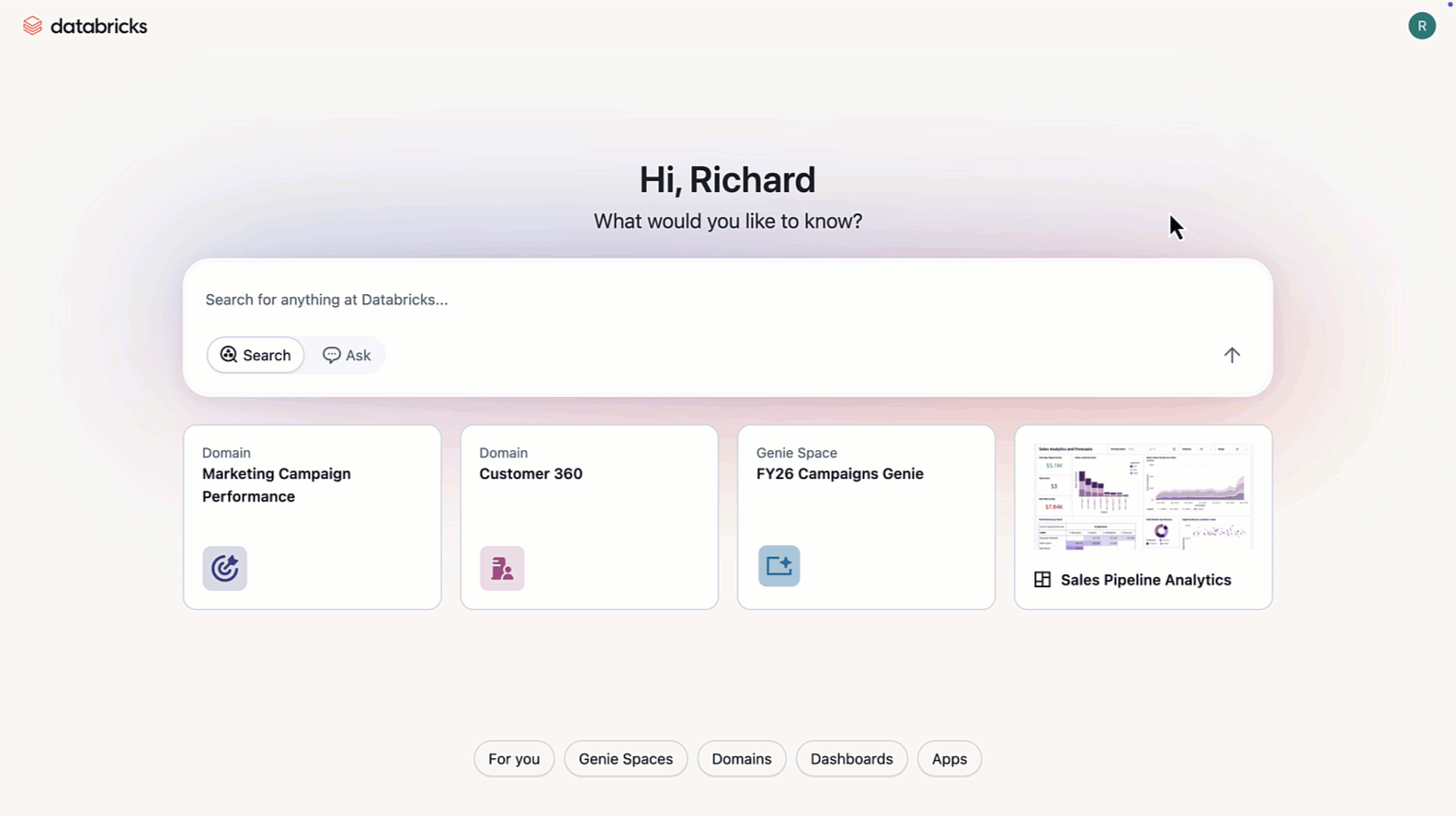
Task: Click the 'Hi, Richard' greeting heading
Action: 727,180
